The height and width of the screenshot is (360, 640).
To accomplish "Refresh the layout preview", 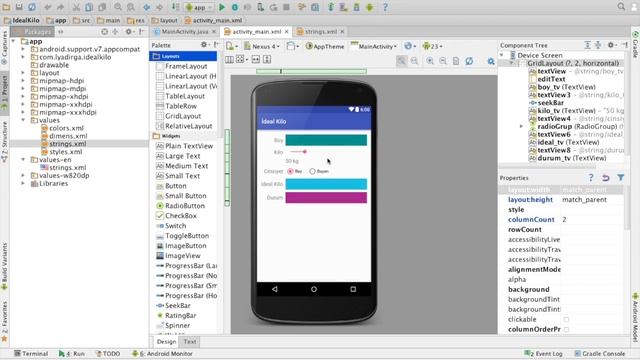I will click(469, 61).
